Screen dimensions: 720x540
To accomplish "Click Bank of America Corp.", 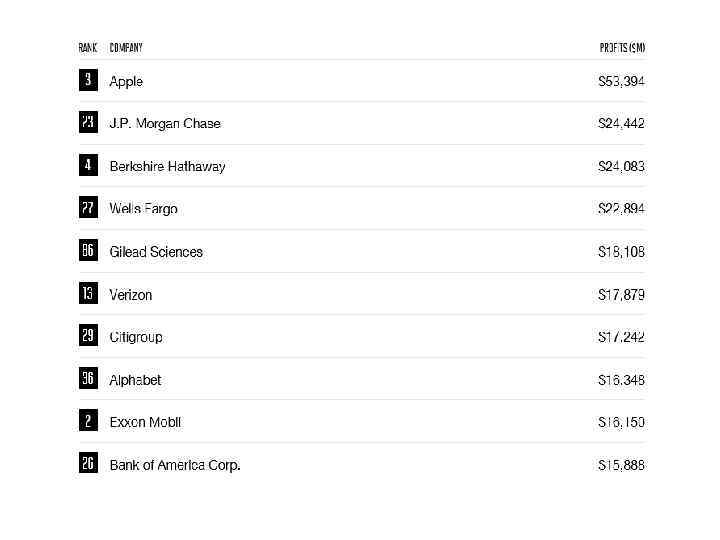I will coord(175,465).
